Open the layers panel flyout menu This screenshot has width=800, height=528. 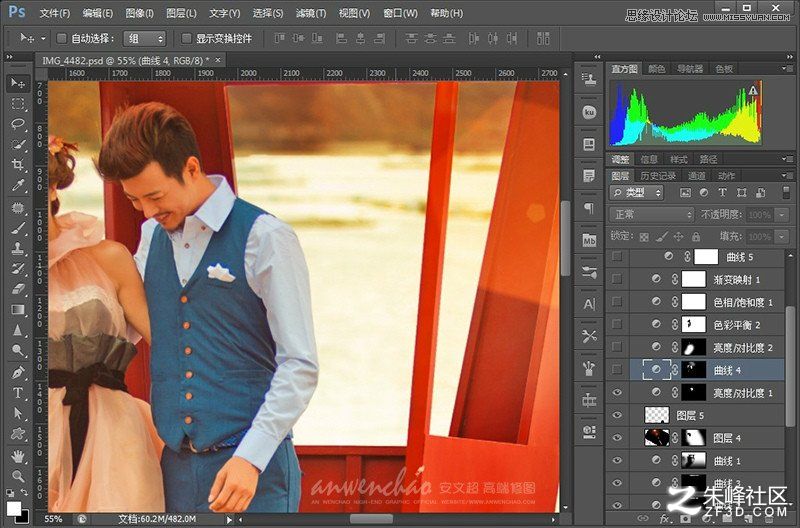[x=786, y=175]
